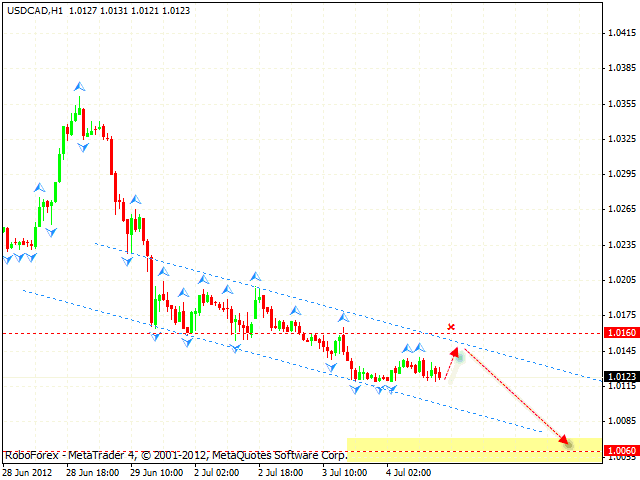
Task: Select the 1.0325 price axis label
Action: coord(621,139)
